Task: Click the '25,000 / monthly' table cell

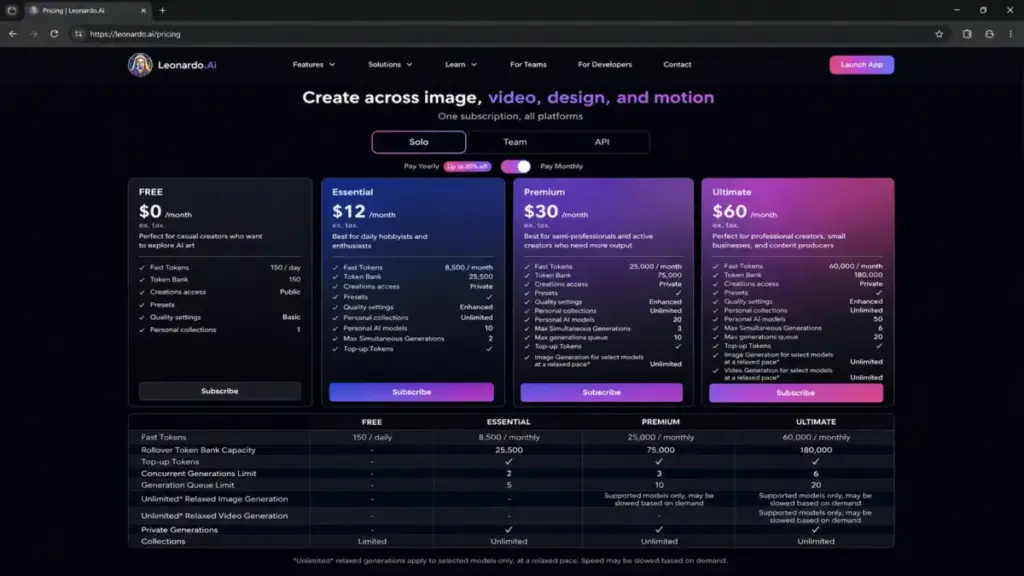Action: (x=660, y=438)
